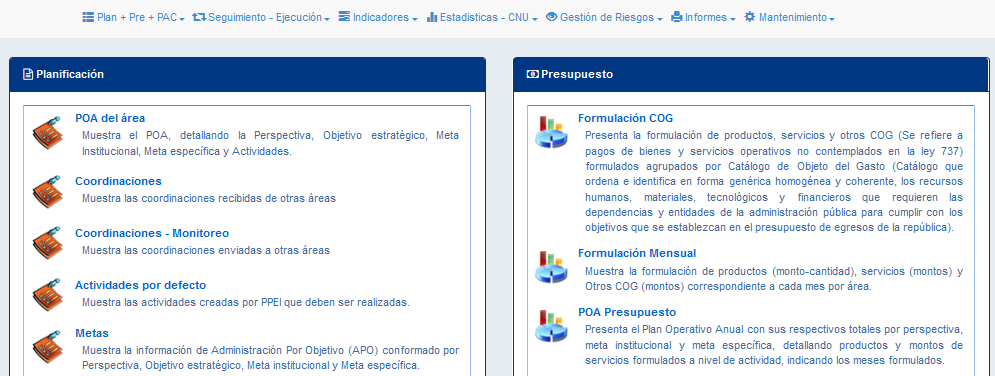Click the dropdown caret after Indicadores

point(415,20)
